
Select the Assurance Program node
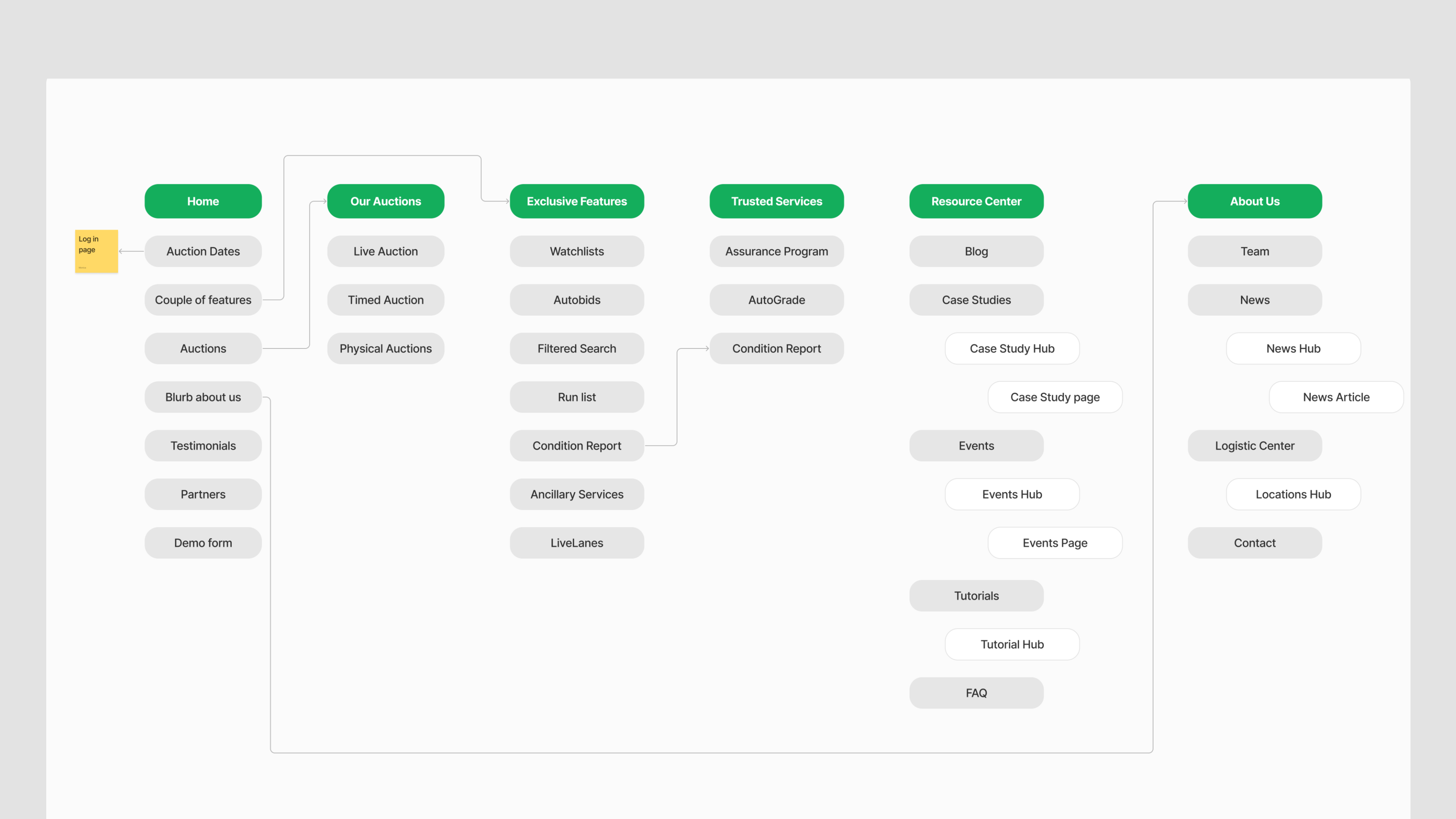[777, 252]
